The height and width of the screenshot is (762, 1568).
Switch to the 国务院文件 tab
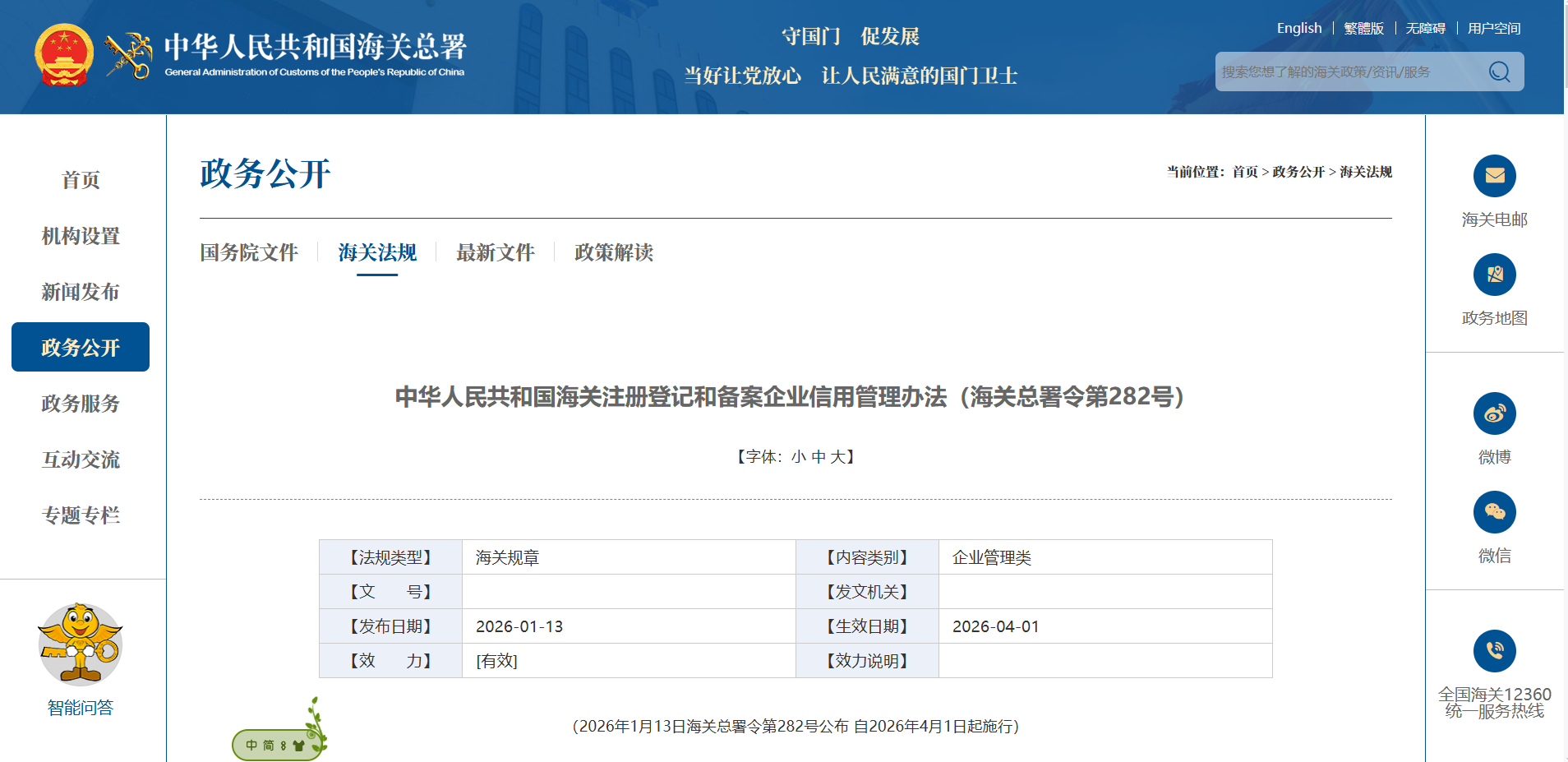(x=248, y=252)
